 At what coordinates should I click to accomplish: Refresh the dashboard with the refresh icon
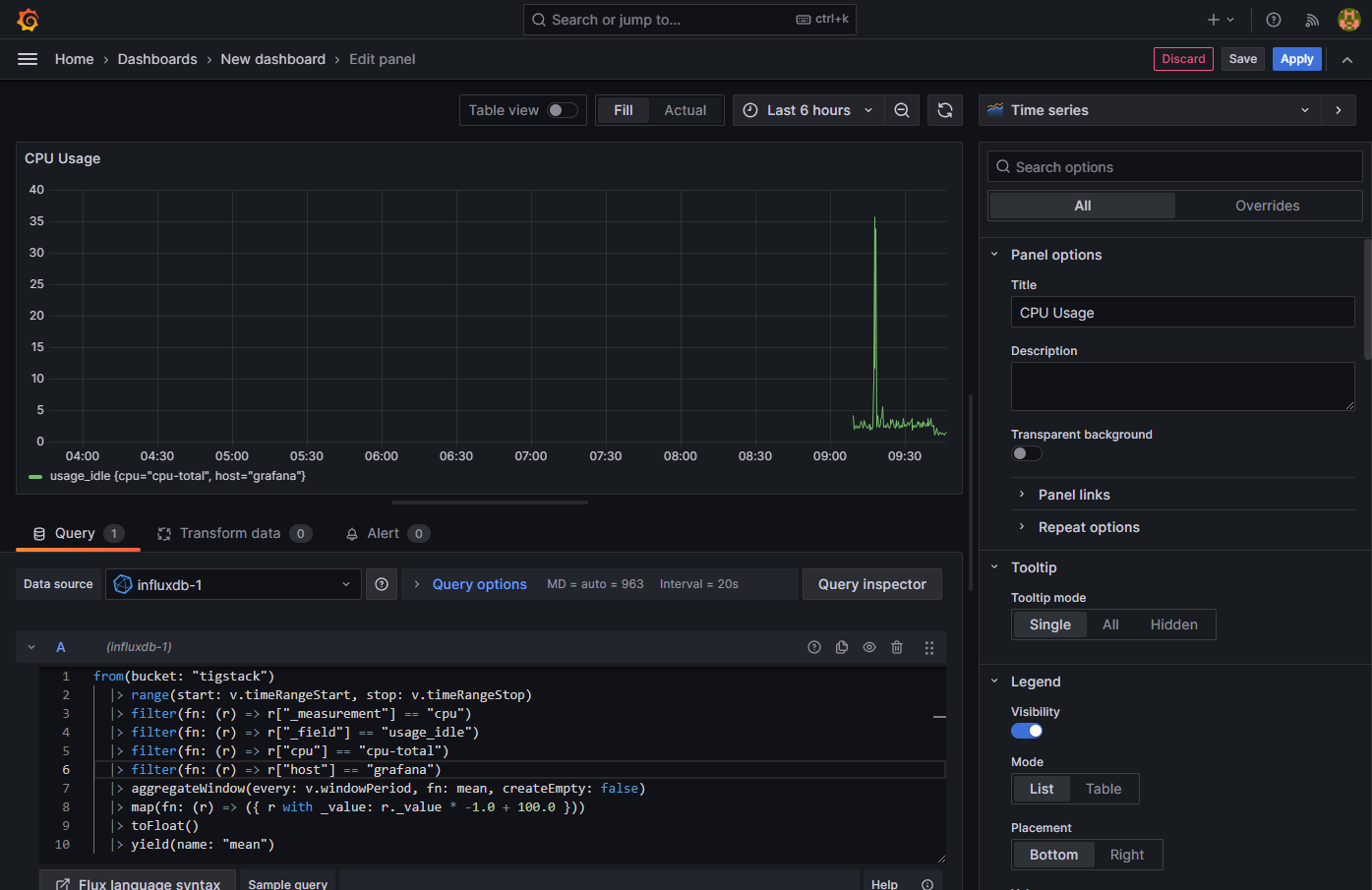pyautogui.click(x=944, y=110)
